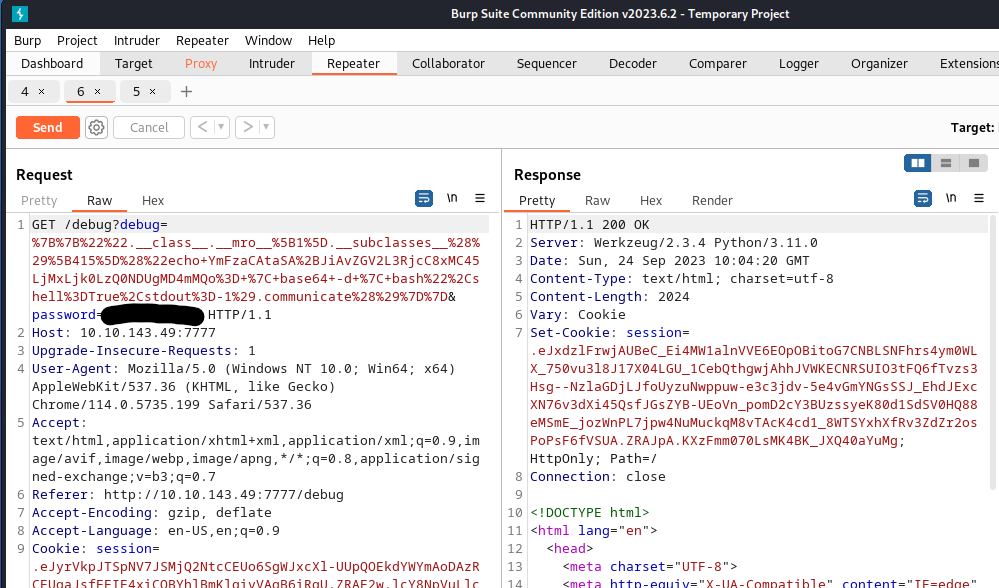Screen dimensions: 999x588
Task: Open the Repeater settings gear
Action: click(x=96, y=127)
